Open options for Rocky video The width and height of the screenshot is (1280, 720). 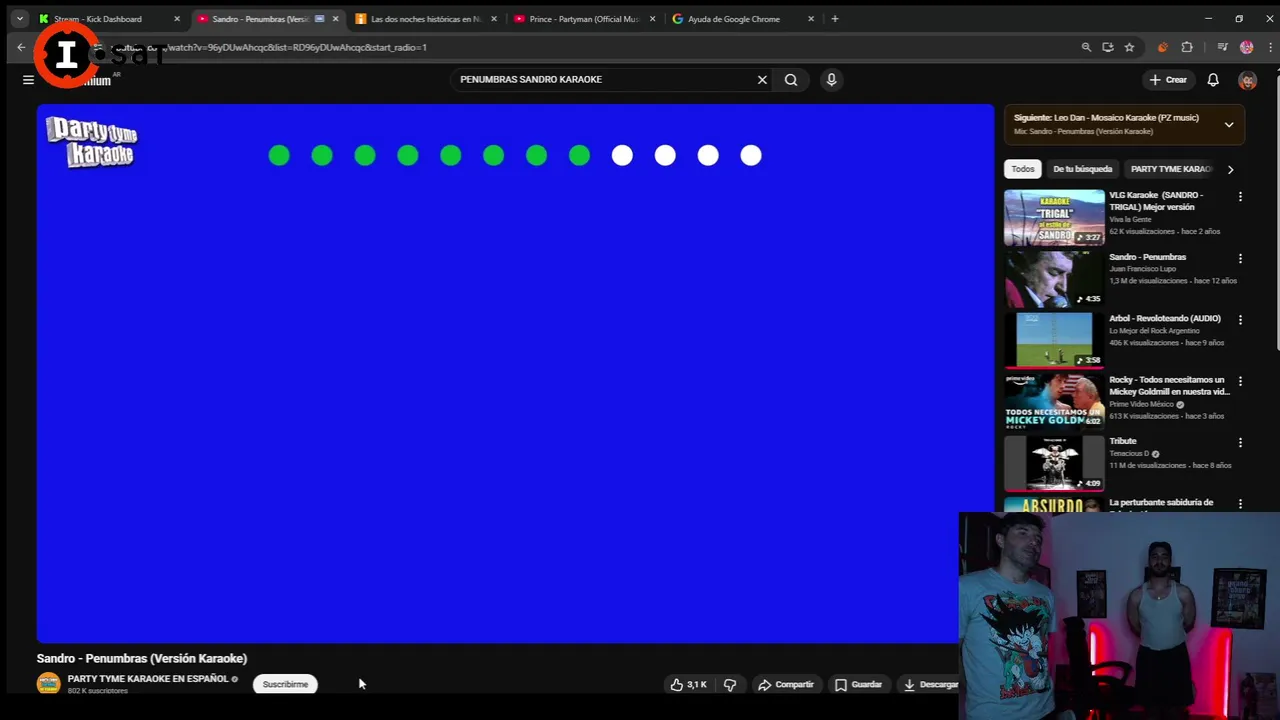(1240, 381)
